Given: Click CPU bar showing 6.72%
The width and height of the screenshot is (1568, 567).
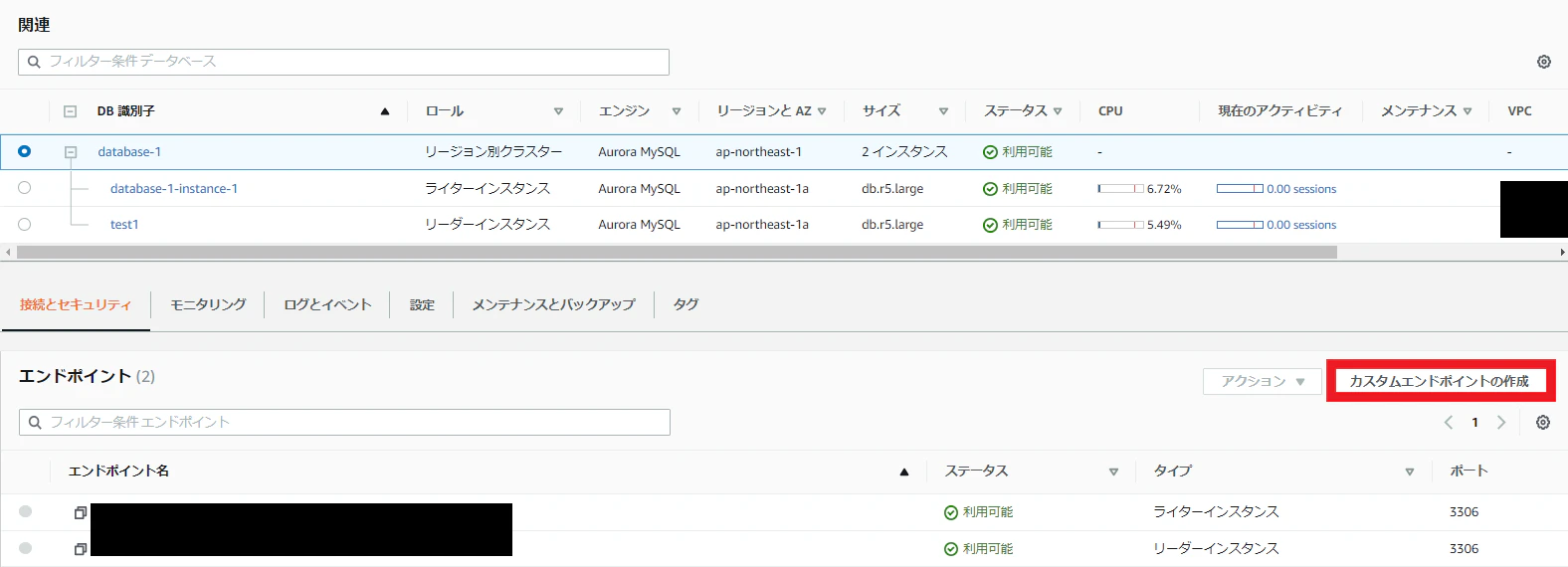Looking at the screenshot, I should [1120, 189].
